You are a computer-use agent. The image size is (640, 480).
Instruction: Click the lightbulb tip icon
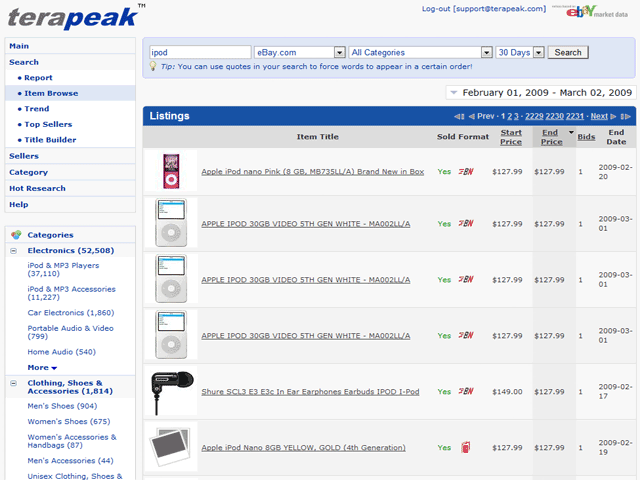pyautogui.click(x=153, y=66)
